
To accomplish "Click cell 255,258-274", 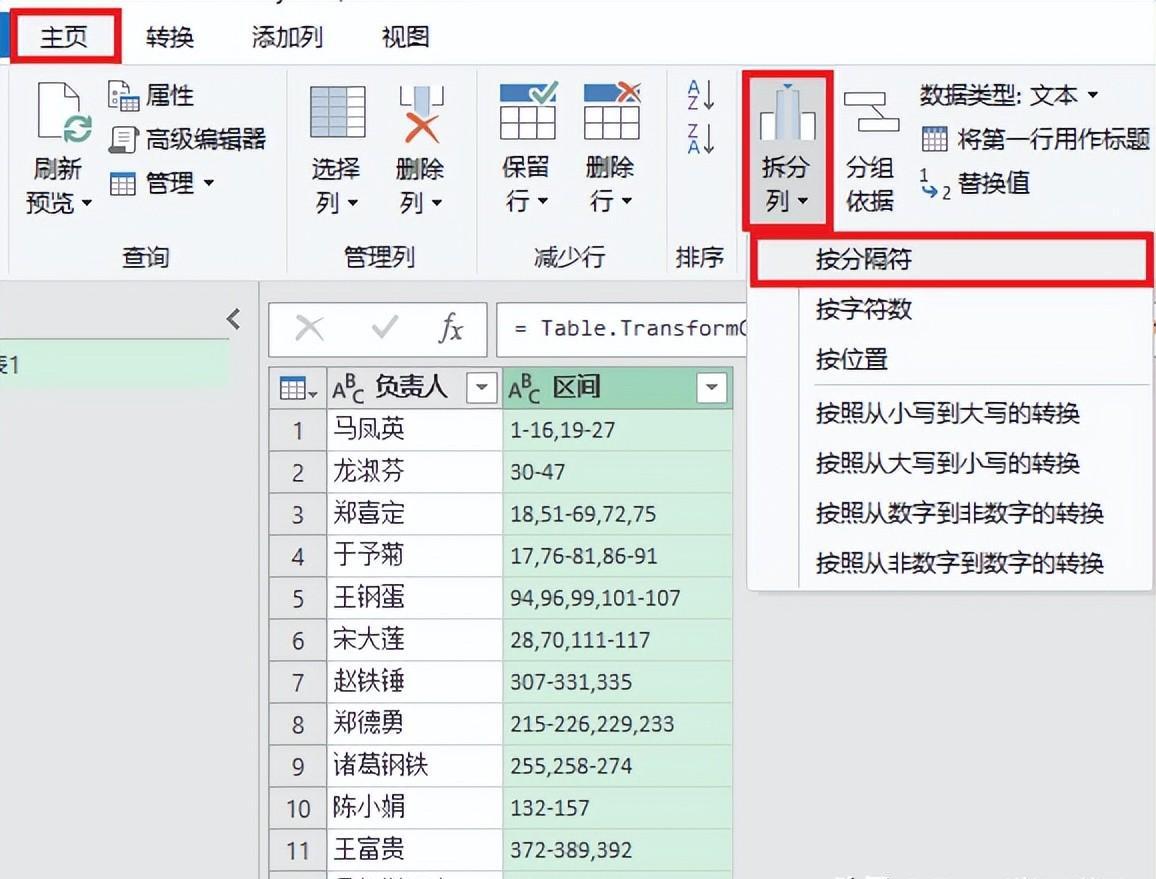I will point(618,765).
